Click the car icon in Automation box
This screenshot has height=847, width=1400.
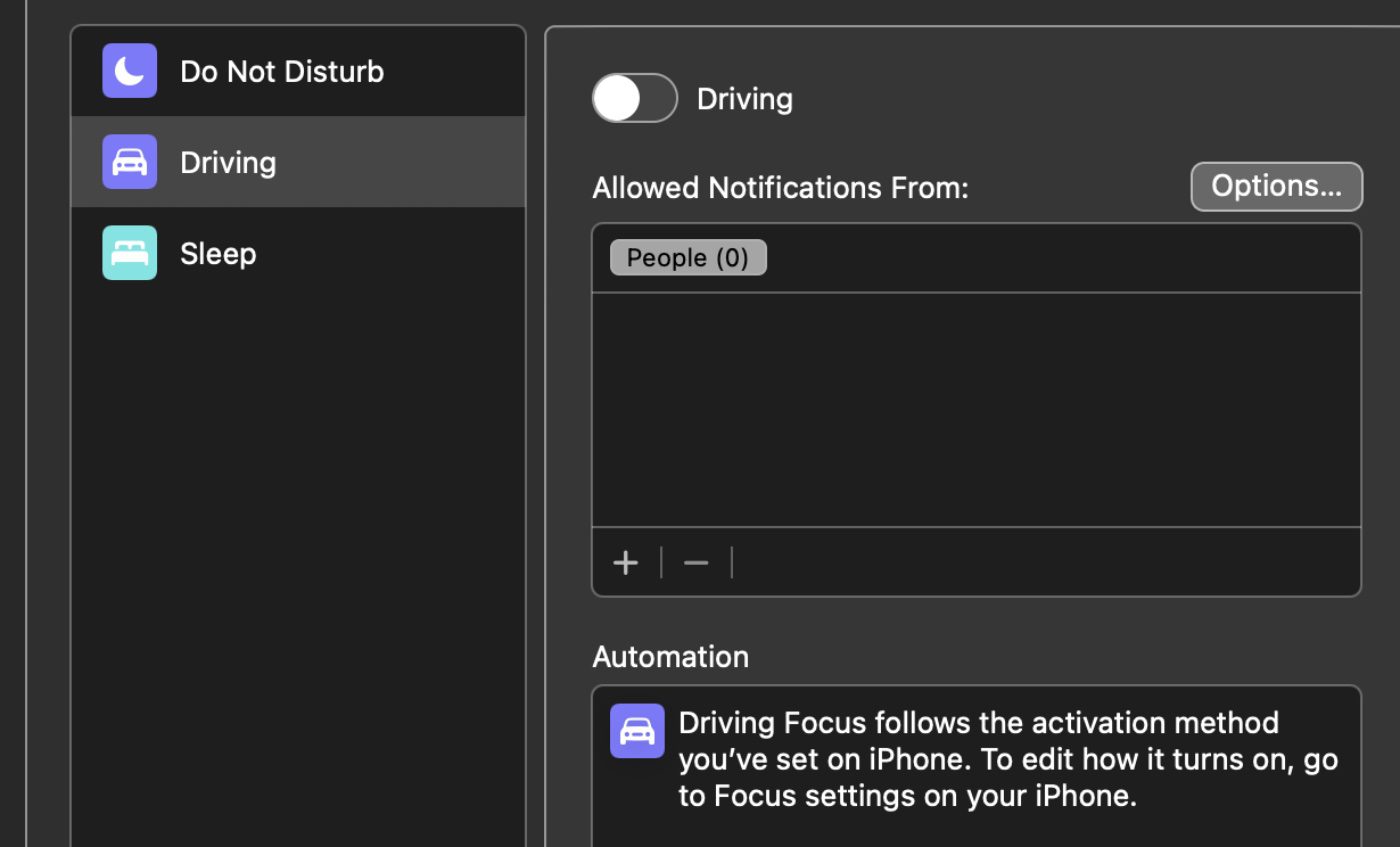(637, 731)
